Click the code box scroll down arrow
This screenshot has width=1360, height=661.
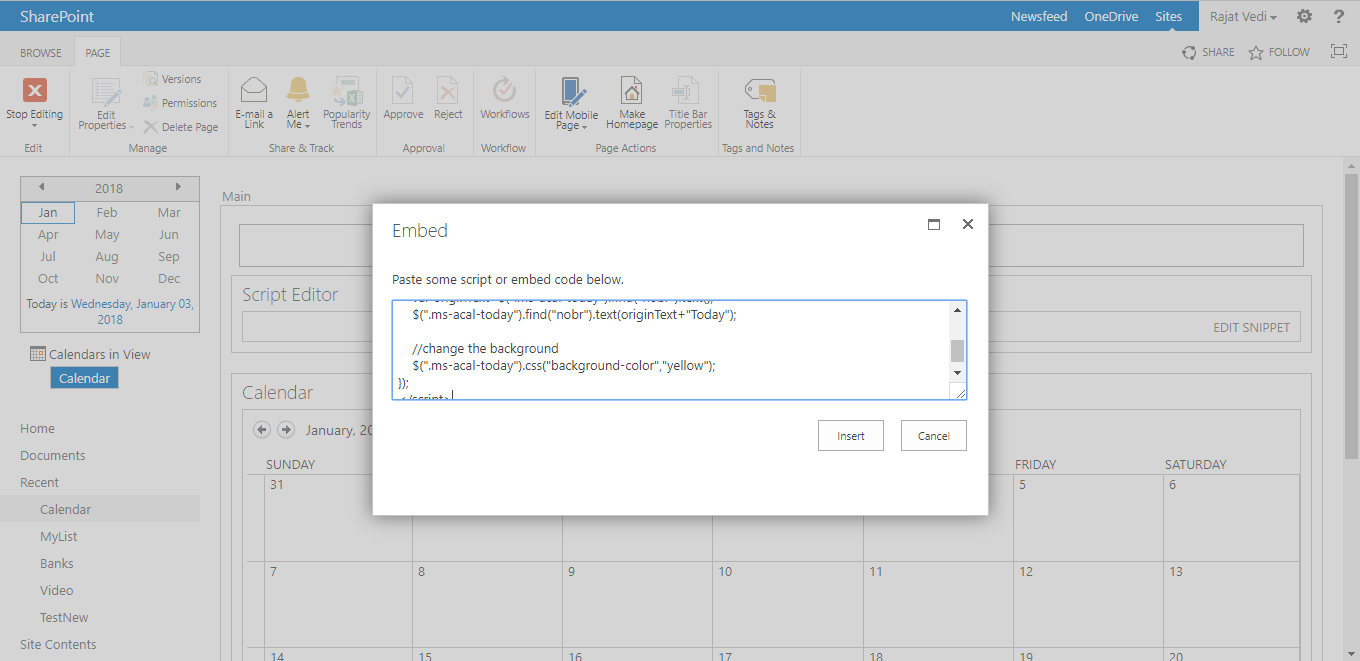click(957, 373)
